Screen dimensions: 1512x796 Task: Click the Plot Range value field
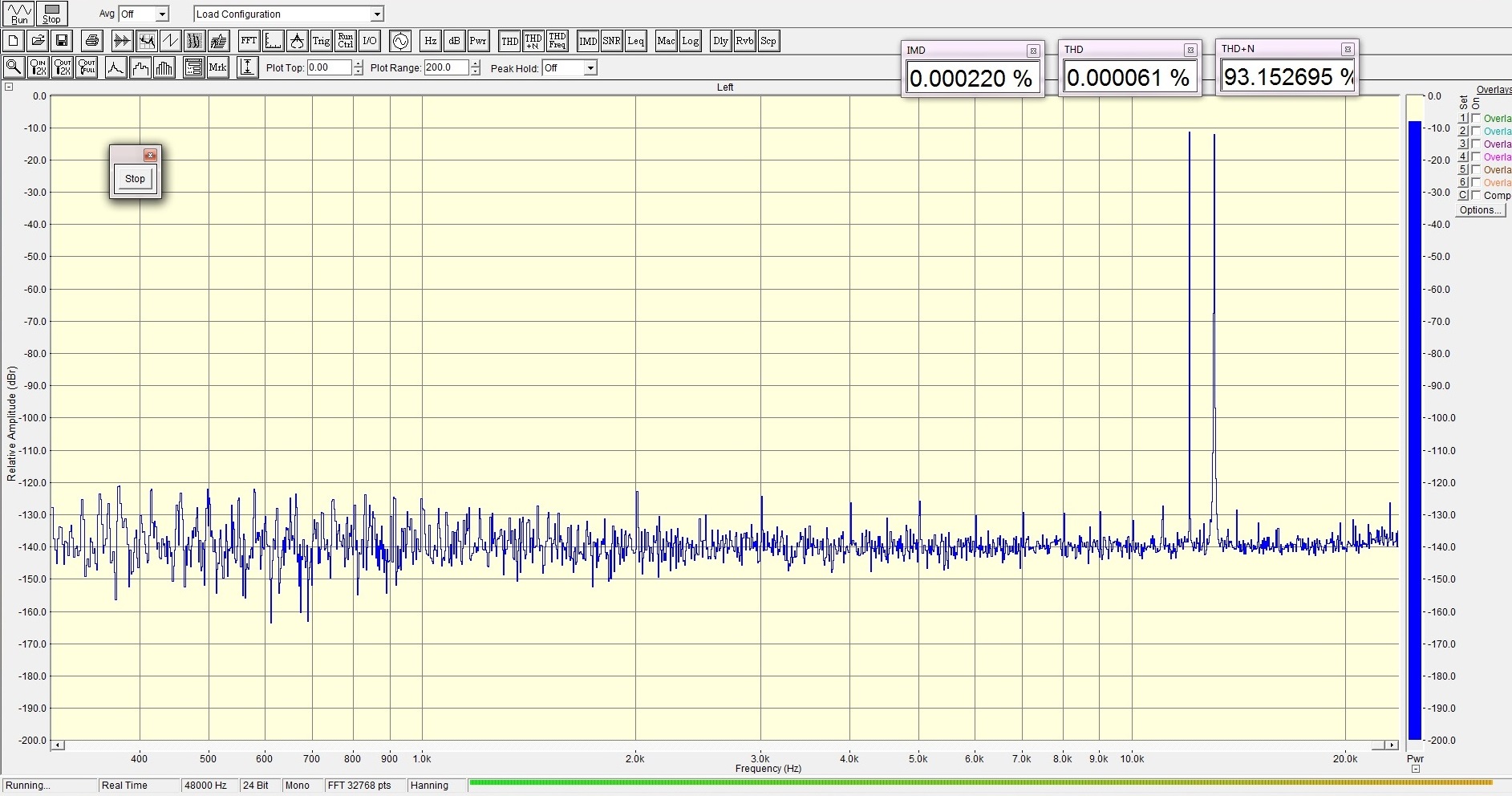pyautogui.click(x=446, y=67)
